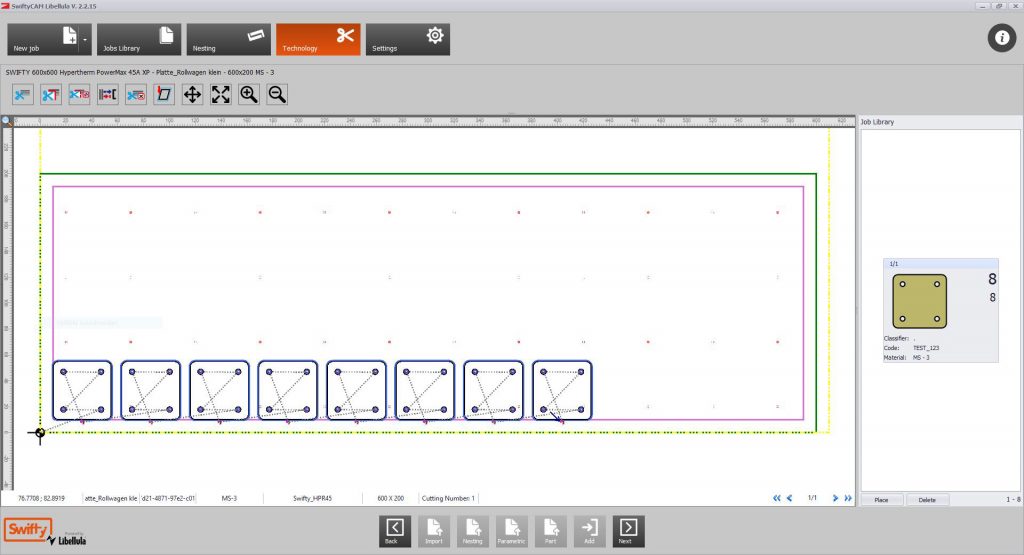1024x555 pixels.
Task: Click the magnifier at the ruler corner
Action: [x=6, y=121]
